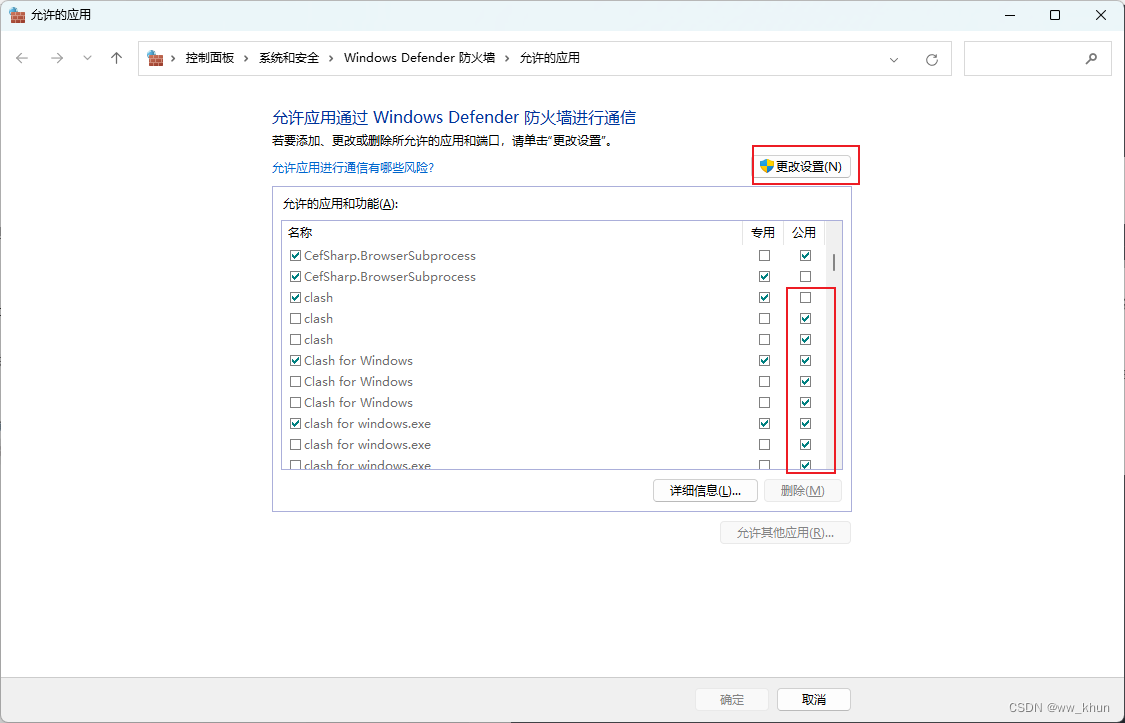Go up one level with Up arrow
This screenshot has width=1125, height=723.
pos(116,58)
